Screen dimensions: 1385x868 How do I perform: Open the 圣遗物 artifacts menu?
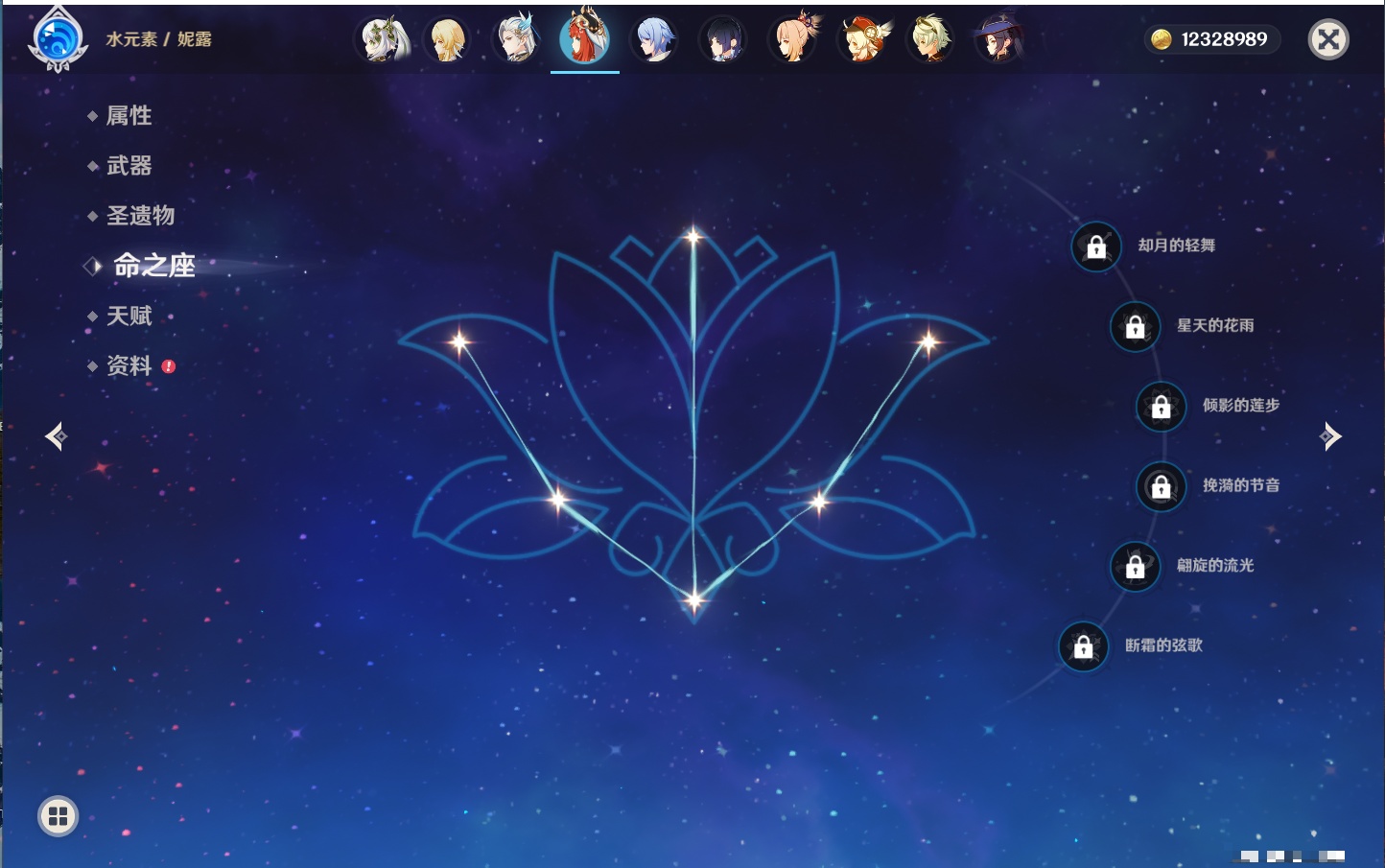pos(140,216)
